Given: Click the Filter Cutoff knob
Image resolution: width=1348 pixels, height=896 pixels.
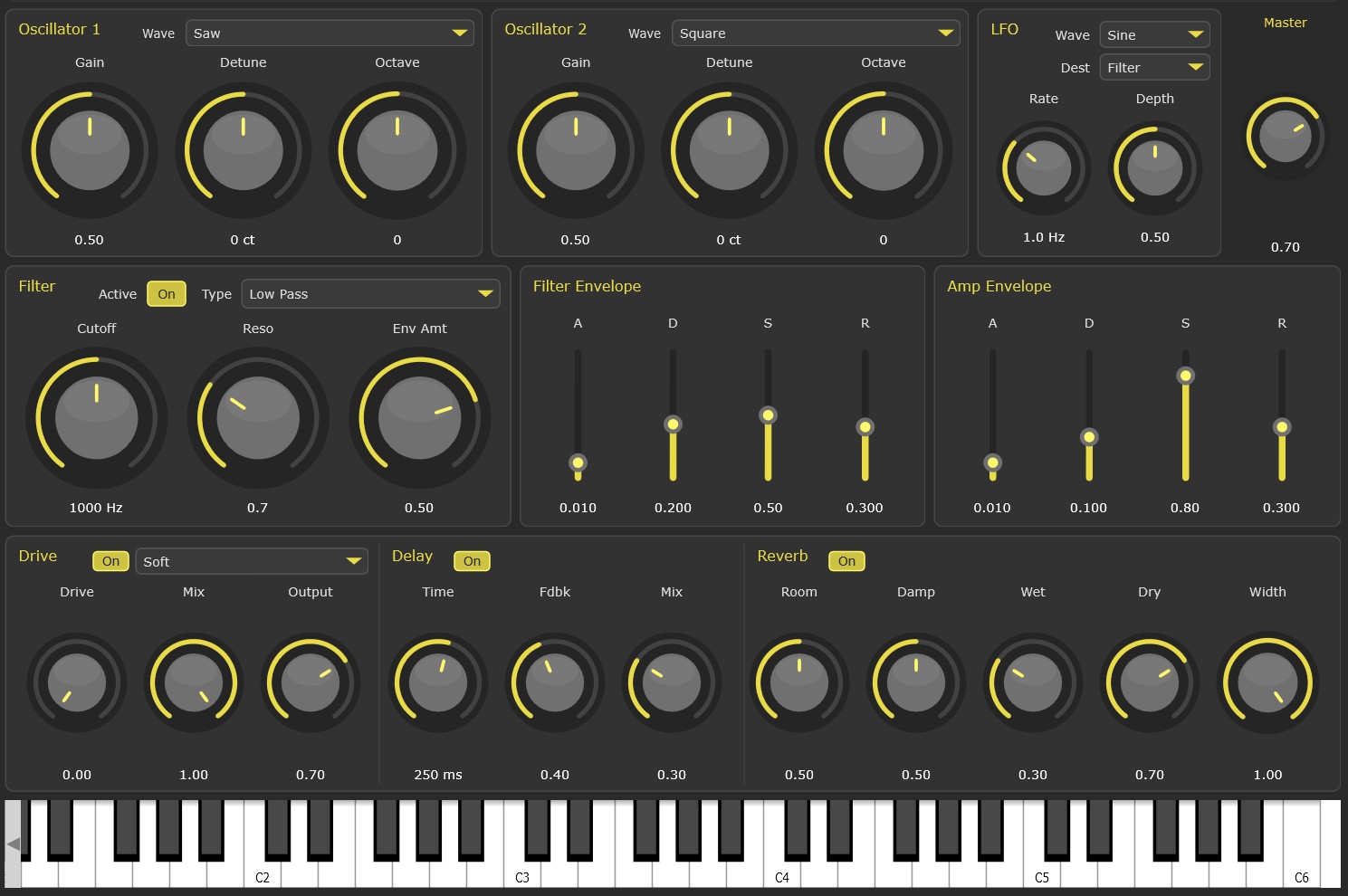Looking at the screenshot, I should point(96,418).
